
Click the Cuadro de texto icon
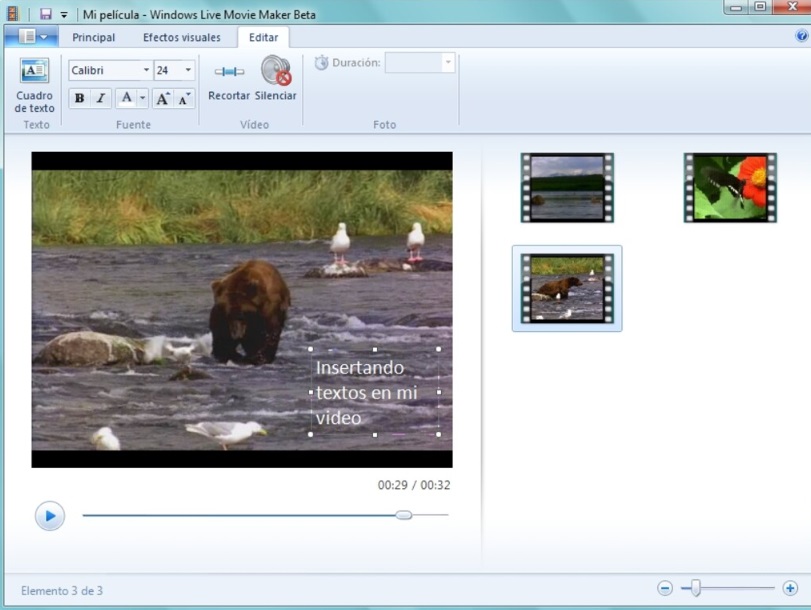click(x=35, y=72)
